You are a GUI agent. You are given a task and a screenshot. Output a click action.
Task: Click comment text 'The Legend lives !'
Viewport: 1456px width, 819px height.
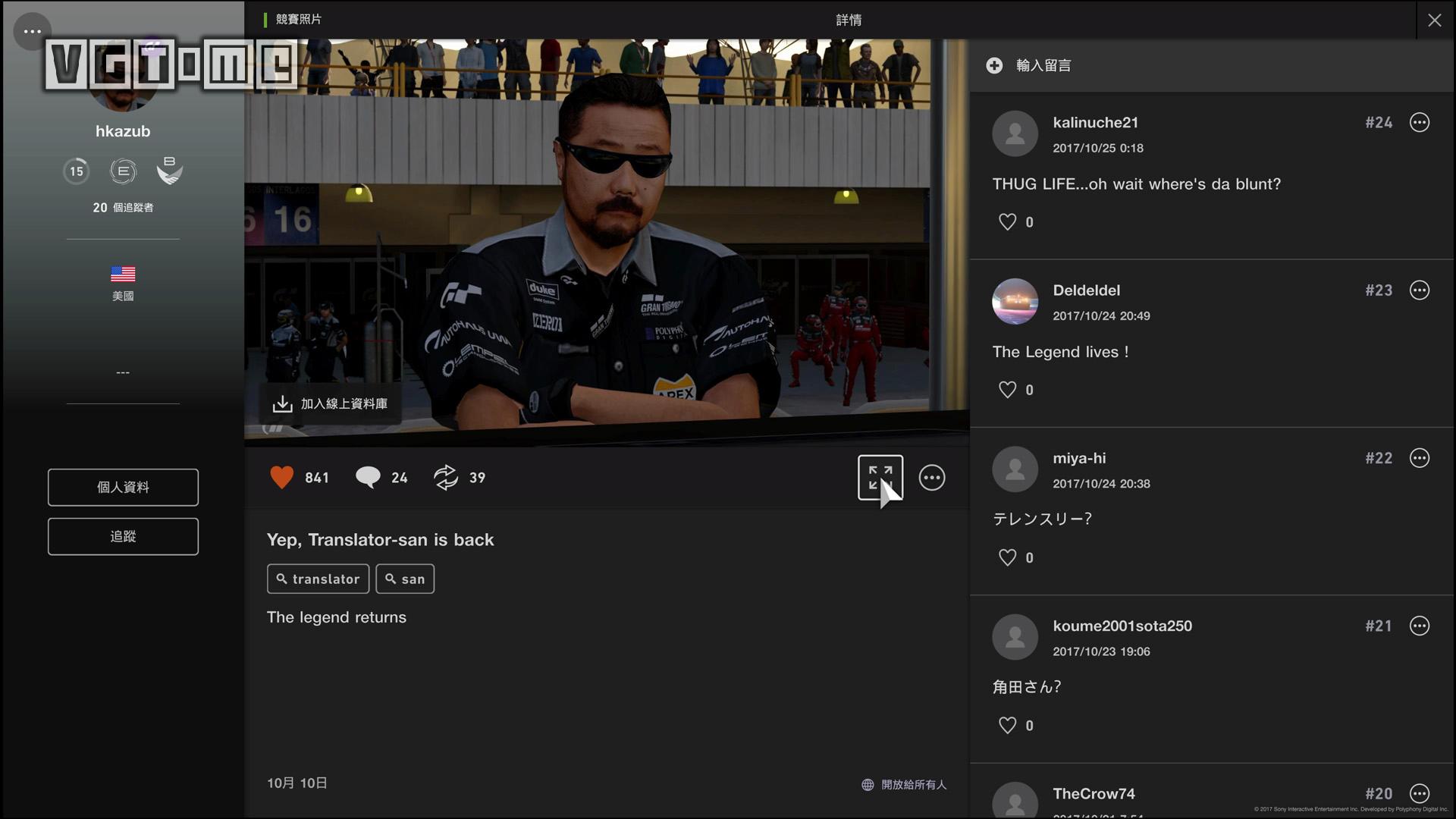[1060, 352]
